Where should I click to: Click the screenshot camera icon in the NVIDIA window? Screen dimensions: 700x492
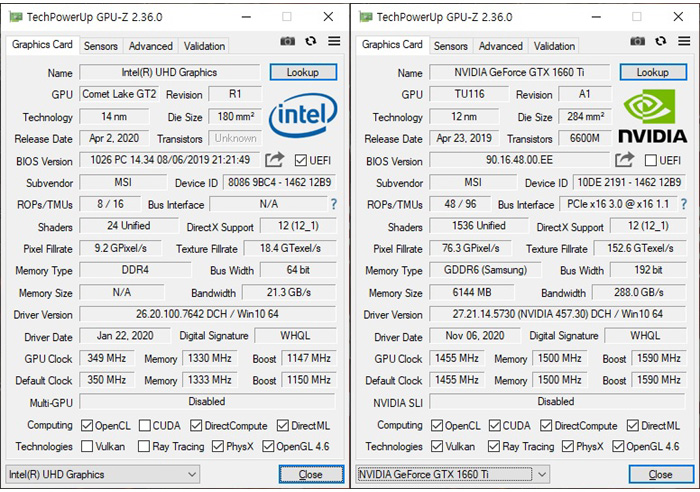(x=638, y=41)
